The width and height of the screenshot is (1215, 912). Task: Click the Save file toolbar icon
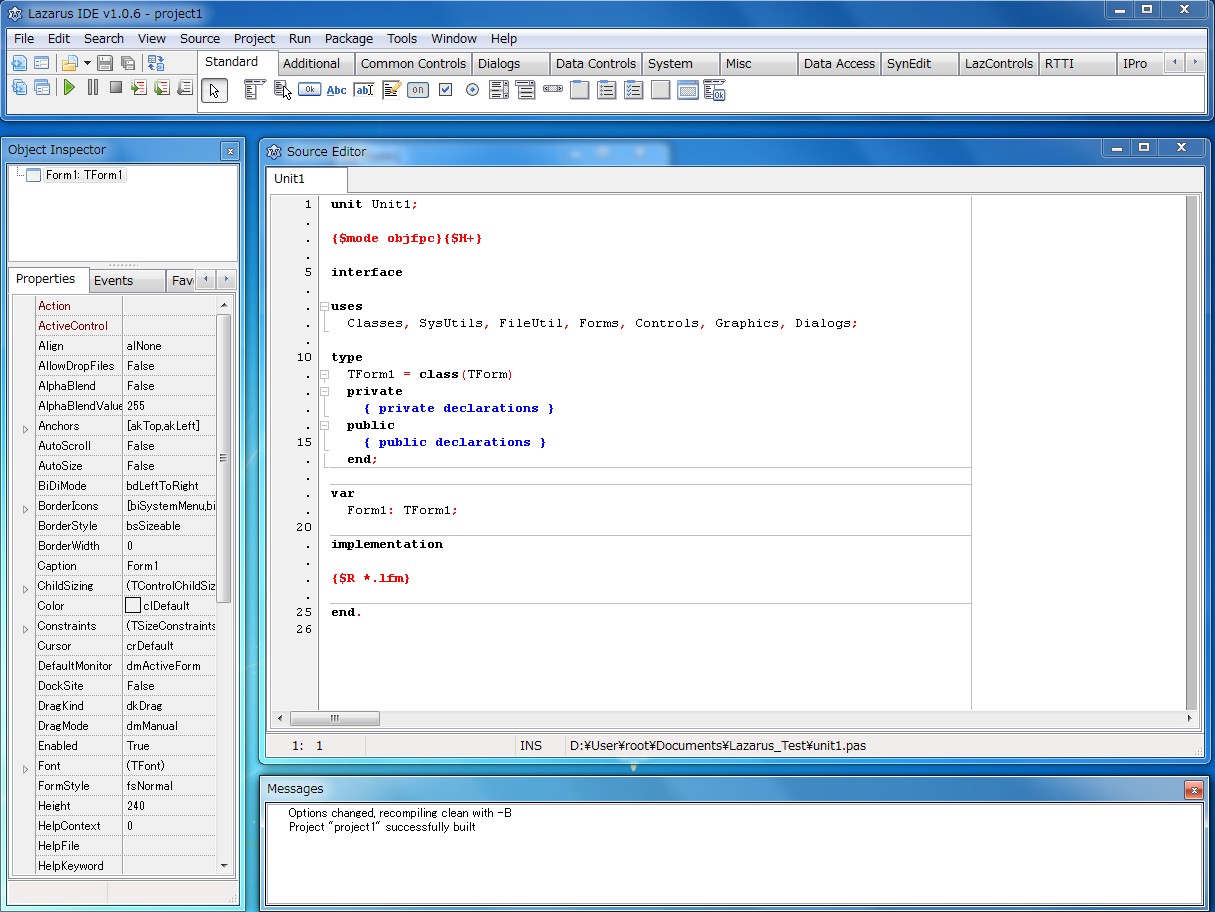point(105,63)
